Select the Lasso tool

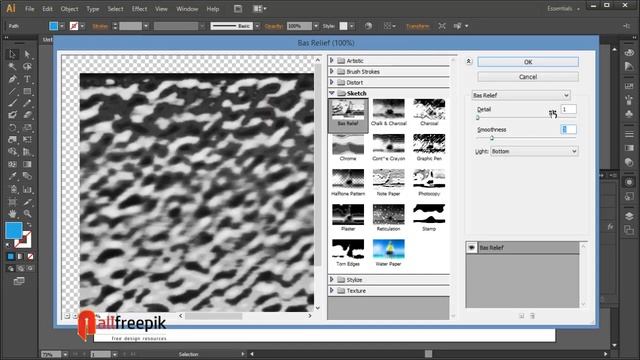[27, 66]
